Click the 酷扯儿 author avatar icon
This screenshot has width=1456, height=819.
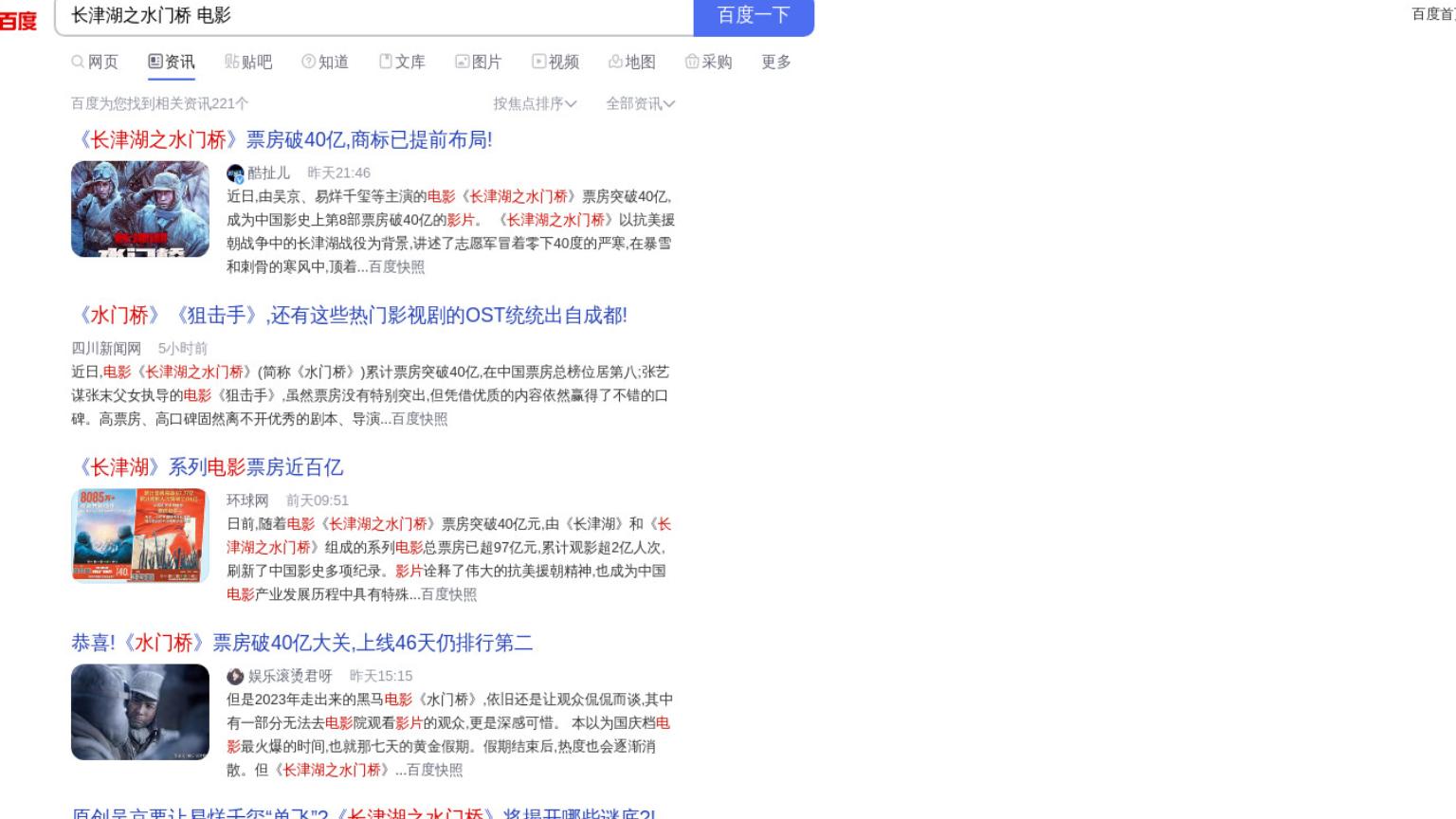235,173
